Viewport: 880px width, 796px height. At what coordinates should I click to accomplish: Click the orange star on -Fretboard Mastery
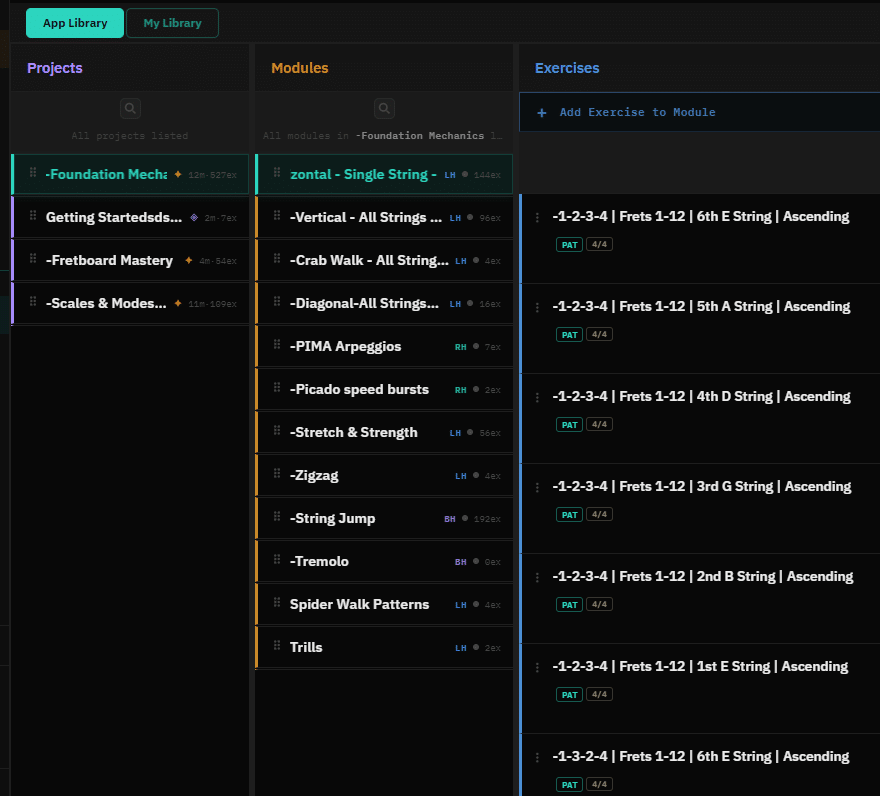click(189, 260)
